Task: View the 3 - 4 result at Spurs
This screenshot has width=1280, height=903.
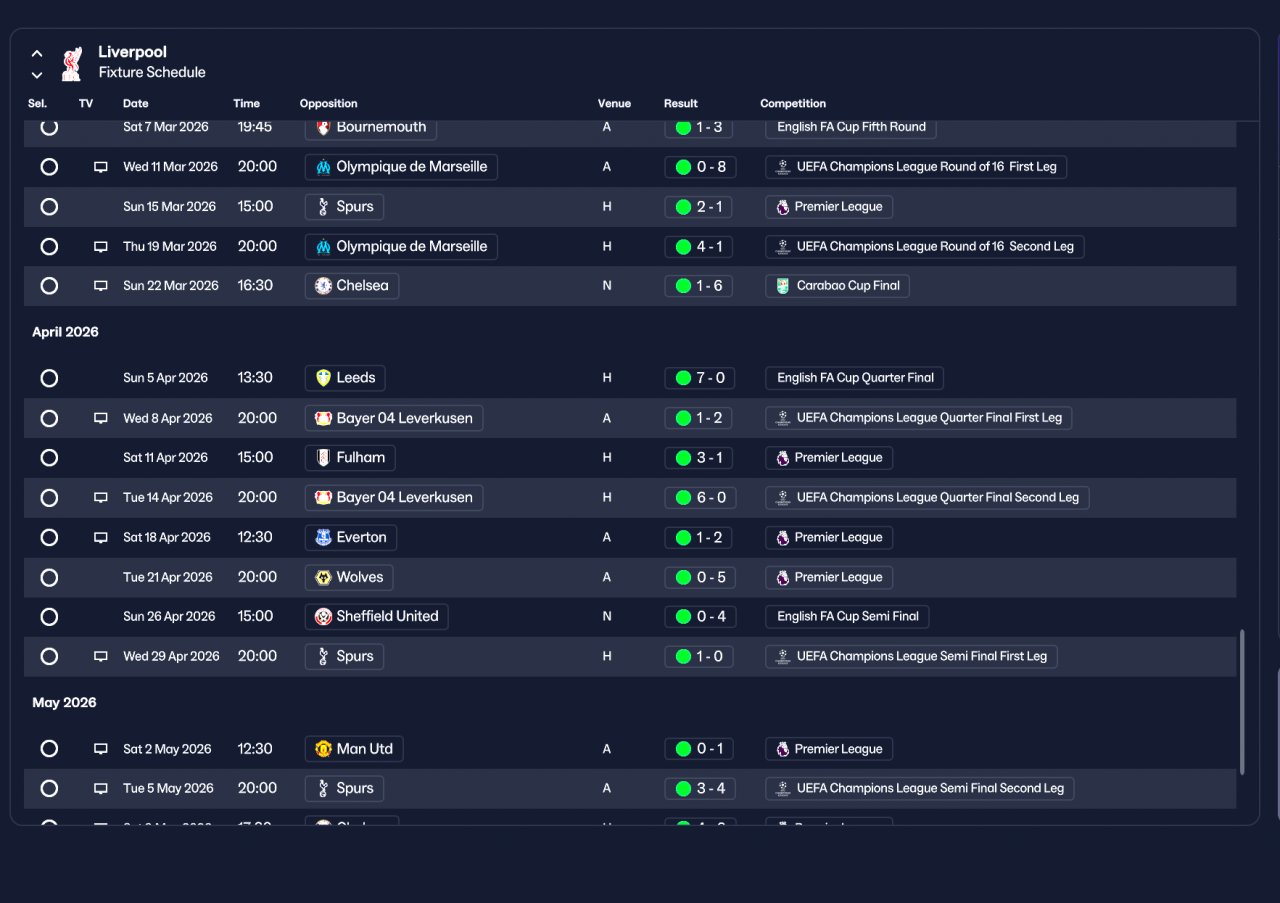Action: 700,789
